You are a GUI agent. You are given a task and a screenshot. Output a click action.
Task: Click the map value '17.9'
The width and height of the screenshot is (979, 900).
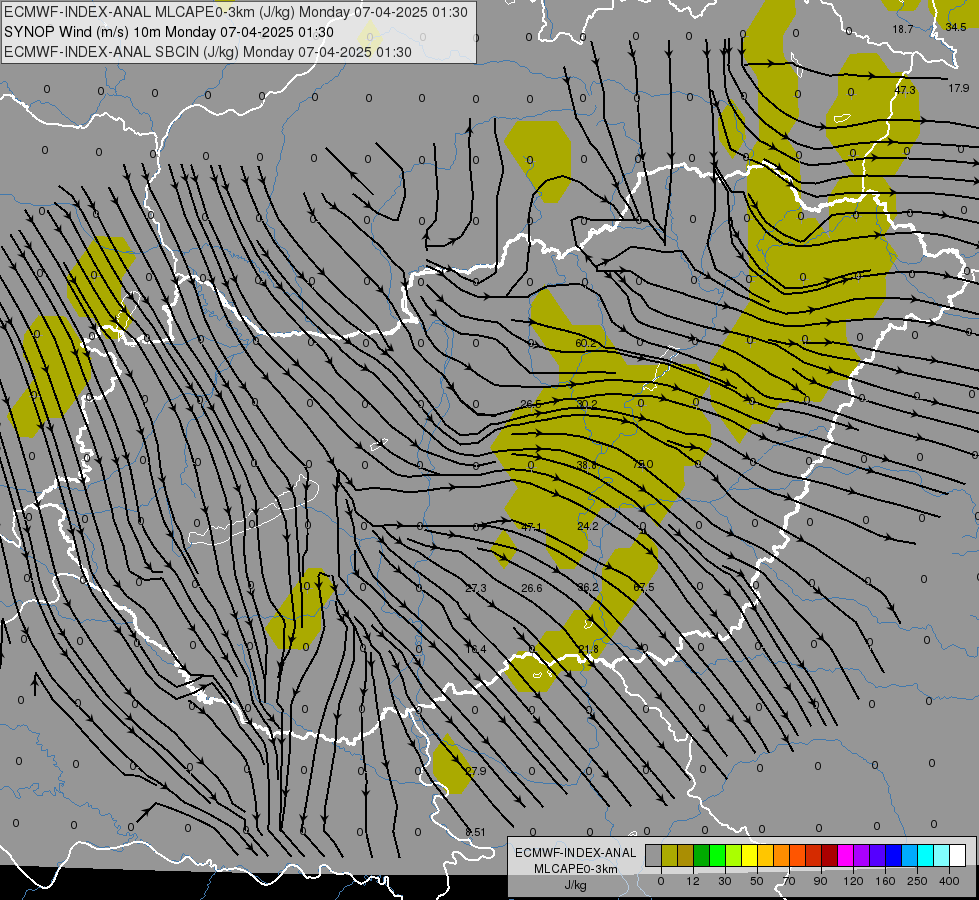click(x=959, y=89)
